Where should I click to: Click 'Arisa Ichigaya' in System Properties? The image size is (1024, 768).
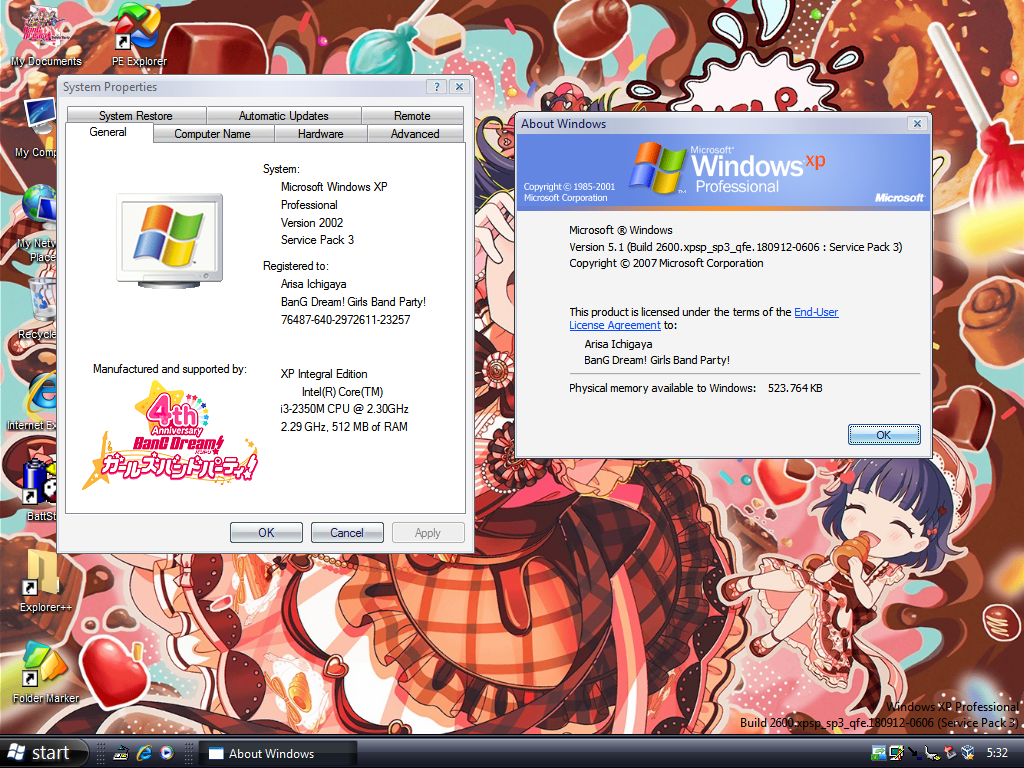pos(313,284)
